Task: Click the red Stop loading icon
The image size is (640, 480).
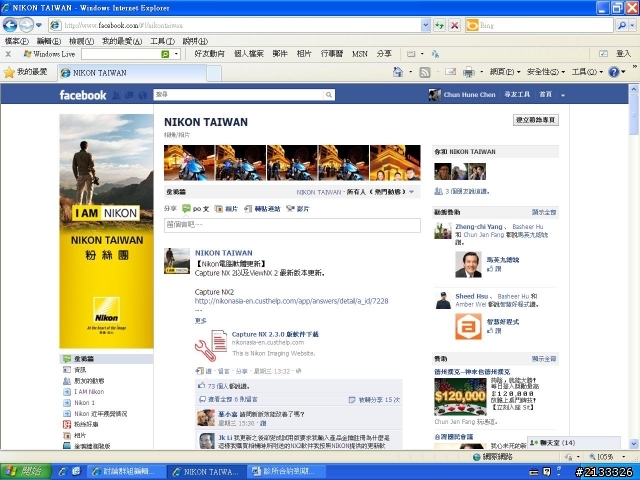Action: pyautogui.click(x=454, y=25)
